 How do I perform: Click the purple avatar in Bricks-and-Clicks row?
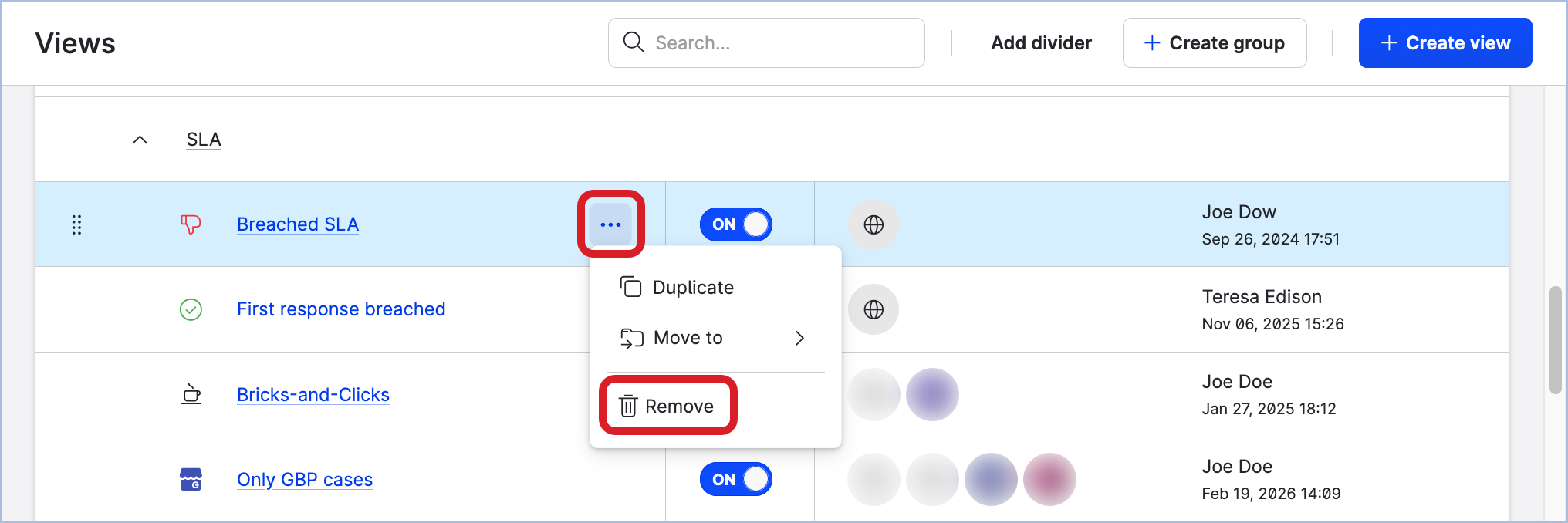pos(932,394)
